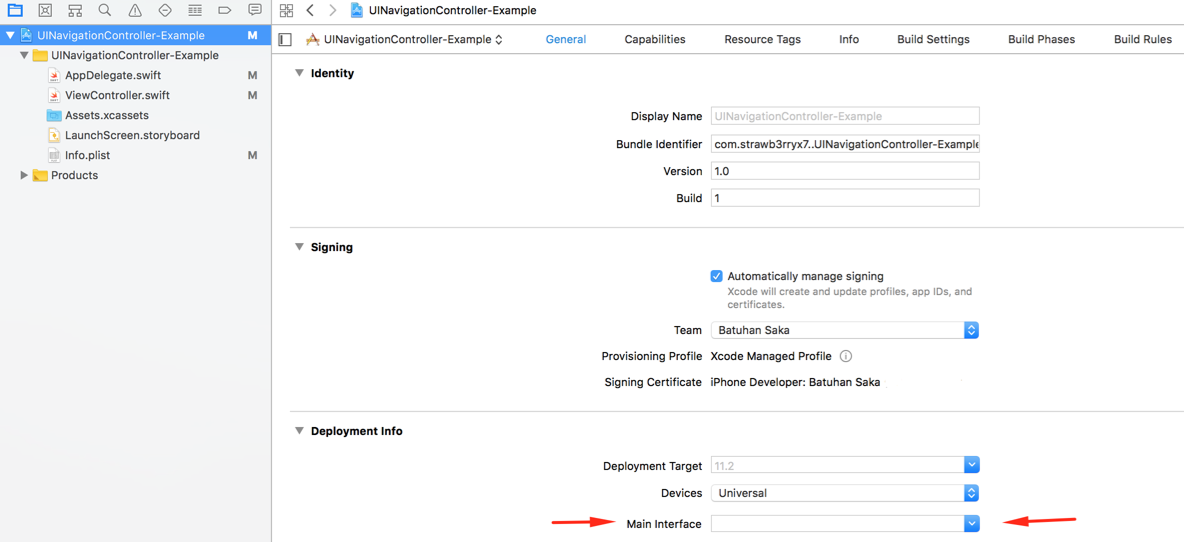Viewport: 1185px width, 542px height.
Task: Click the Provisioning Profile info button
Action: pos(846,356)
